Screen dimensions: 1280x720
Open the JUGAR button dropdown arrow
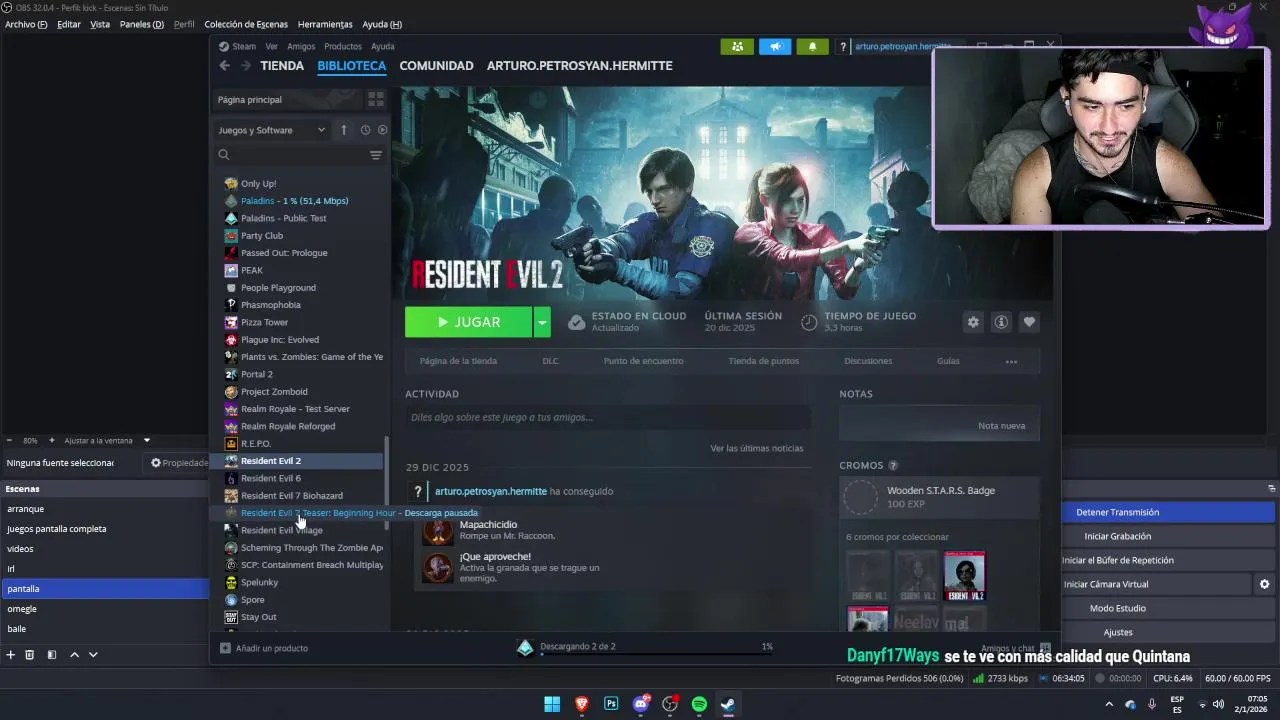tap(541, 322)
